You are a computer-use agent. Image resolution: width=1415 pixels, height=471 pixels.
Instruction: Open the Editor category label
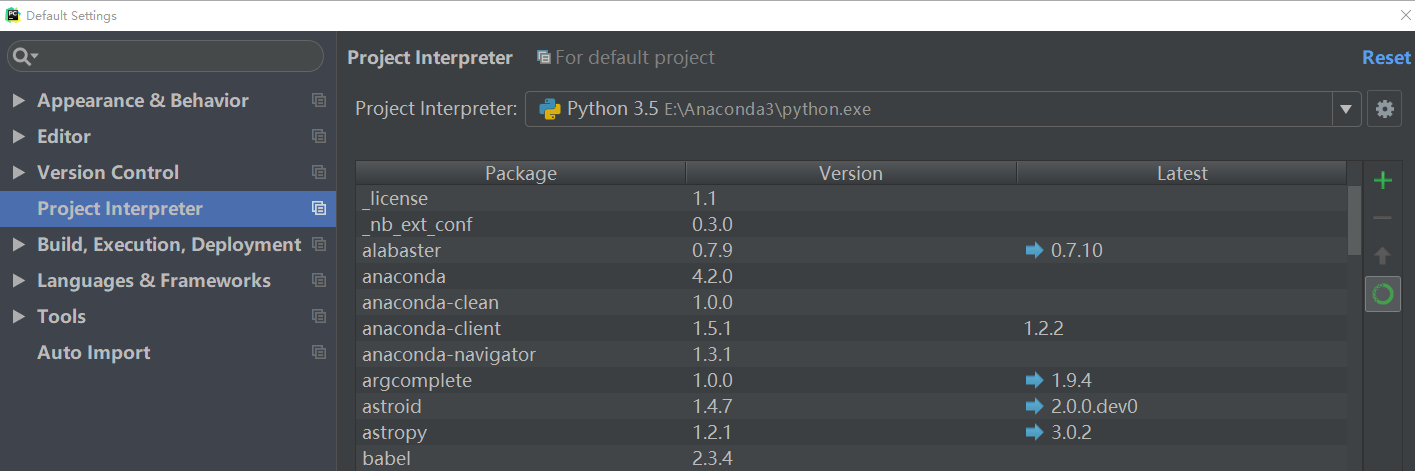click(64, 136)
